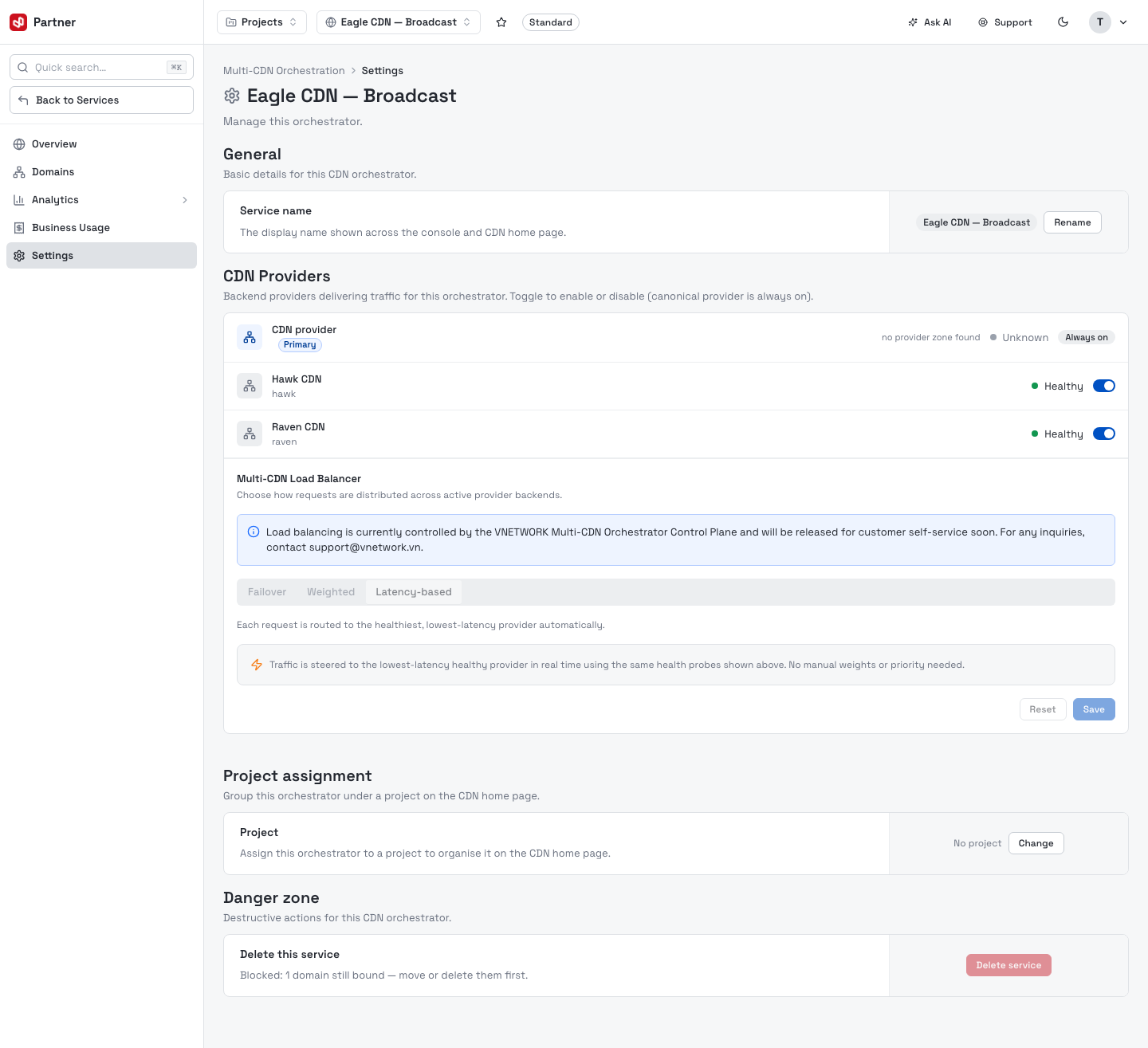Click the No project text
Image resolution: width=1148 pixels, height=1048 pixels.
[977, 843]
